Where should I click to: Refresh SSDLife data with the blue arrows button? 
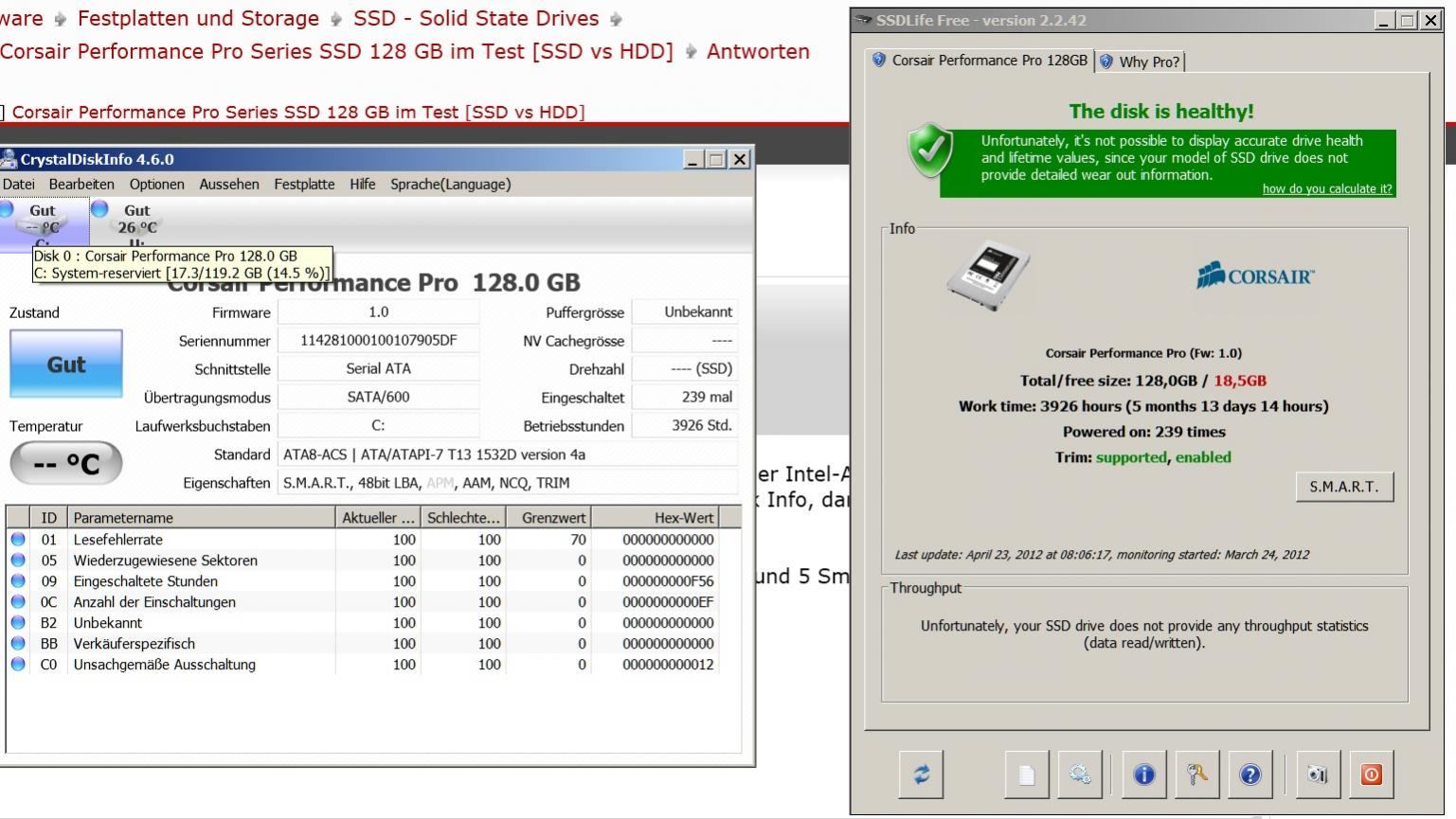[x=921, y=774]
